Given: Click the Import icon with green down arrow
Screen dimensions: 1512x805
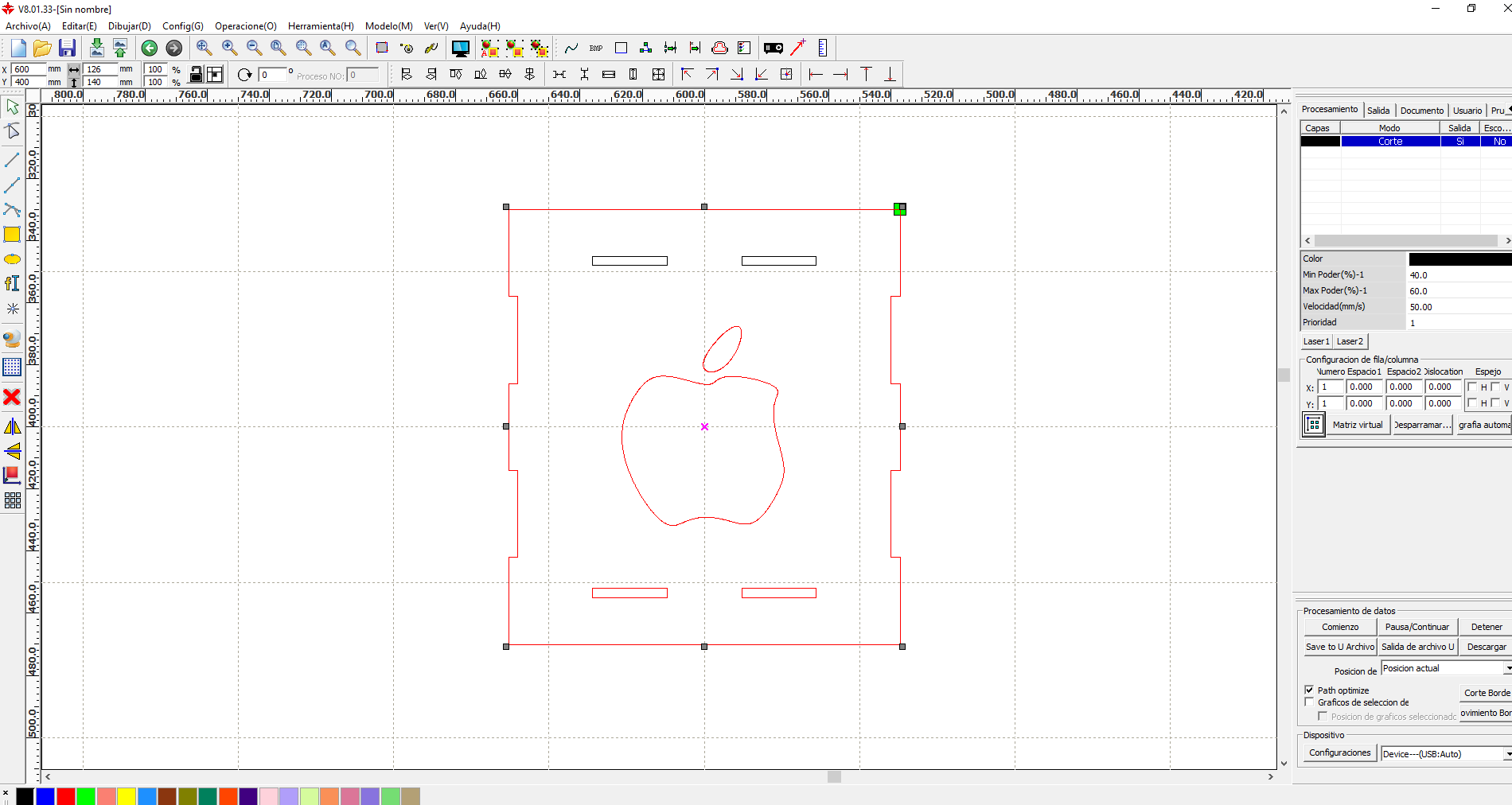Looking at the screenshot, I should pyautogui.click(x=96, y=48).
